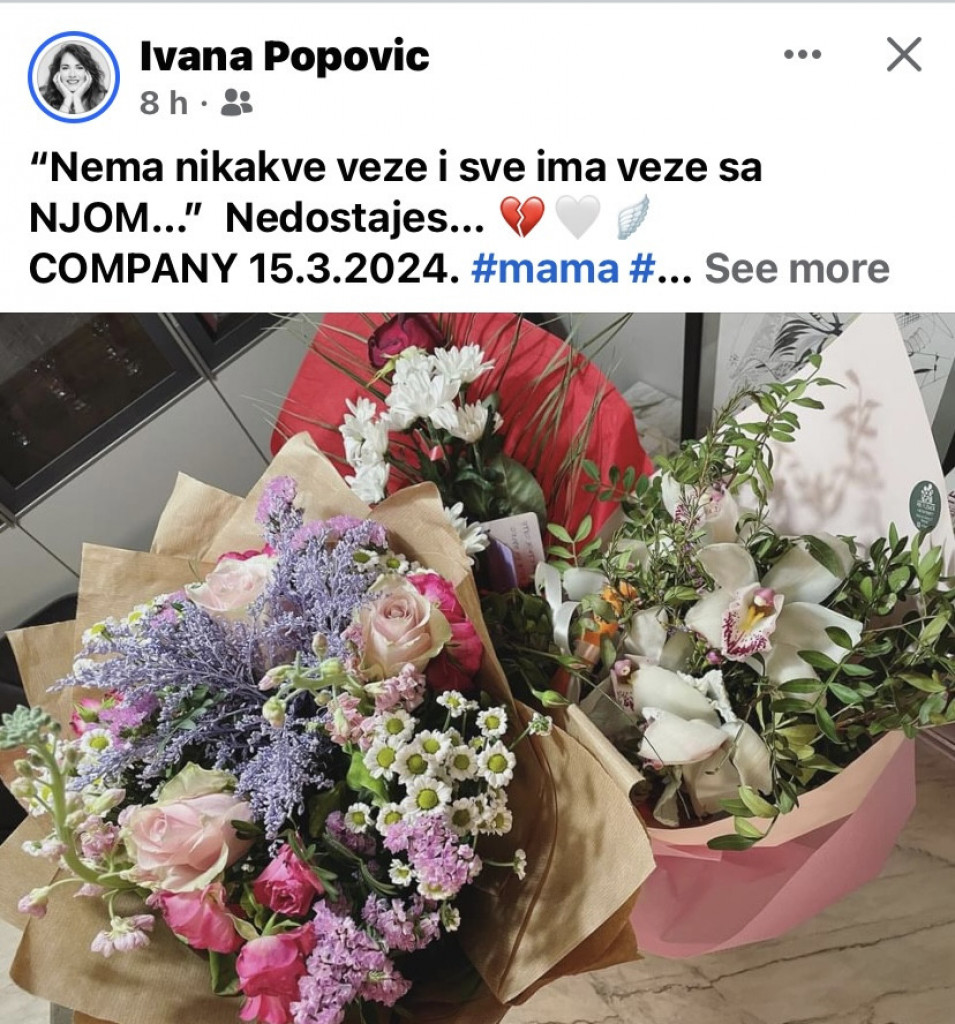The image size is (955, 1024).
Task: Click the 8 h timestamp
Action: tap(163, 103)
